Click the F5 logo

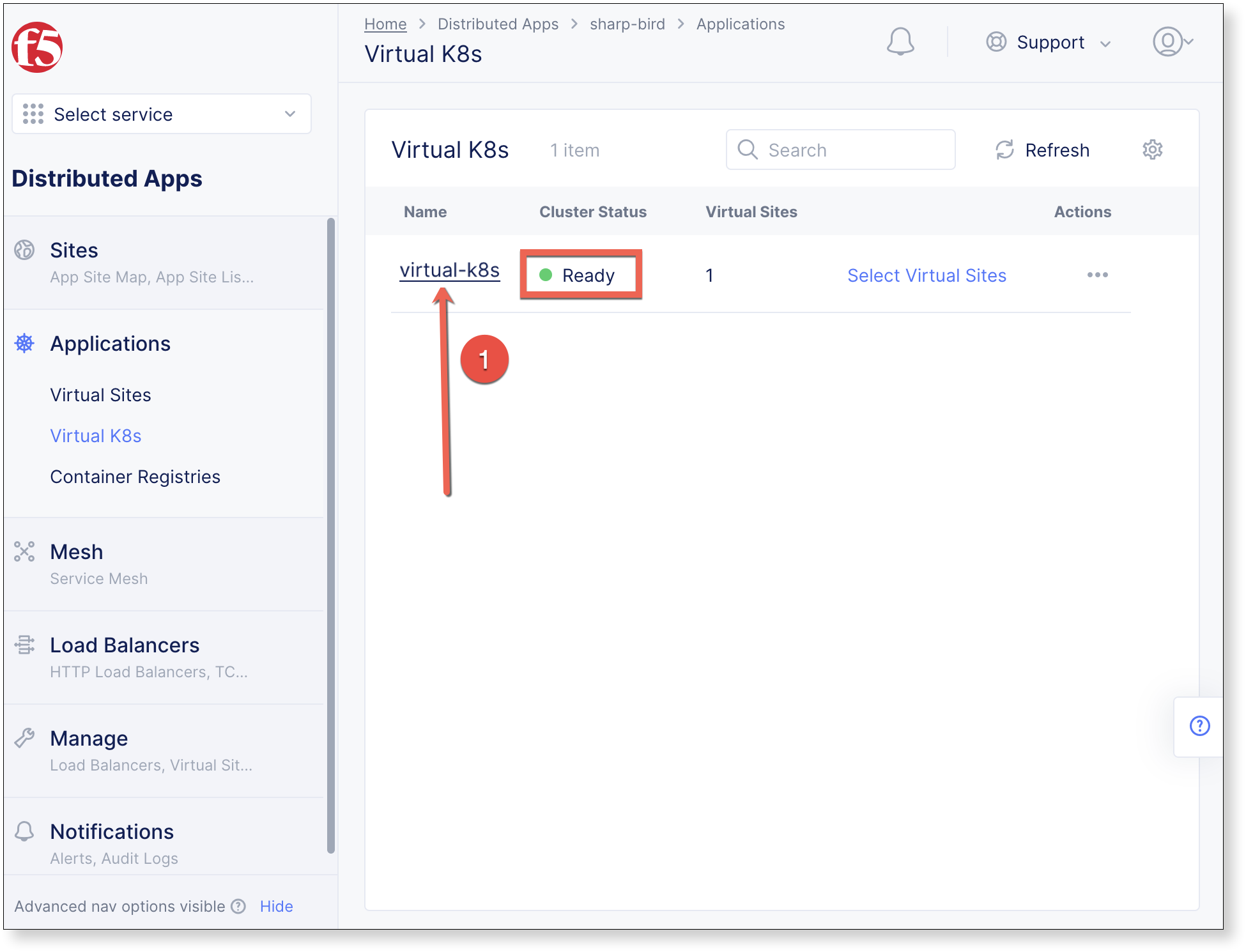tap(37, 47)
